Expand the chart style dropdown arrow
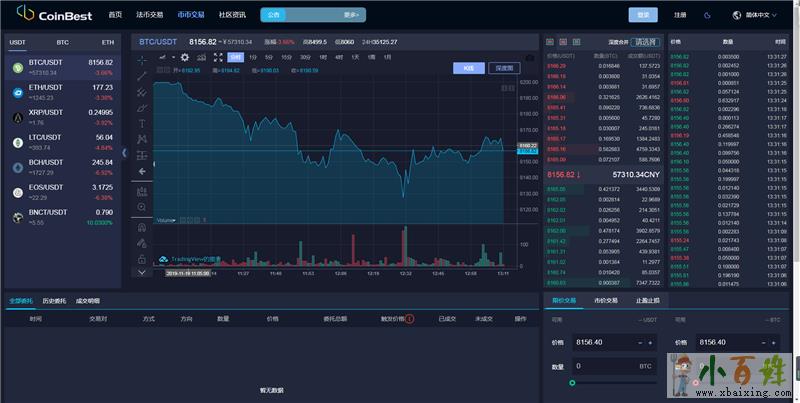The height and width of the screenshot is (403, 800). tap(174, 57)
